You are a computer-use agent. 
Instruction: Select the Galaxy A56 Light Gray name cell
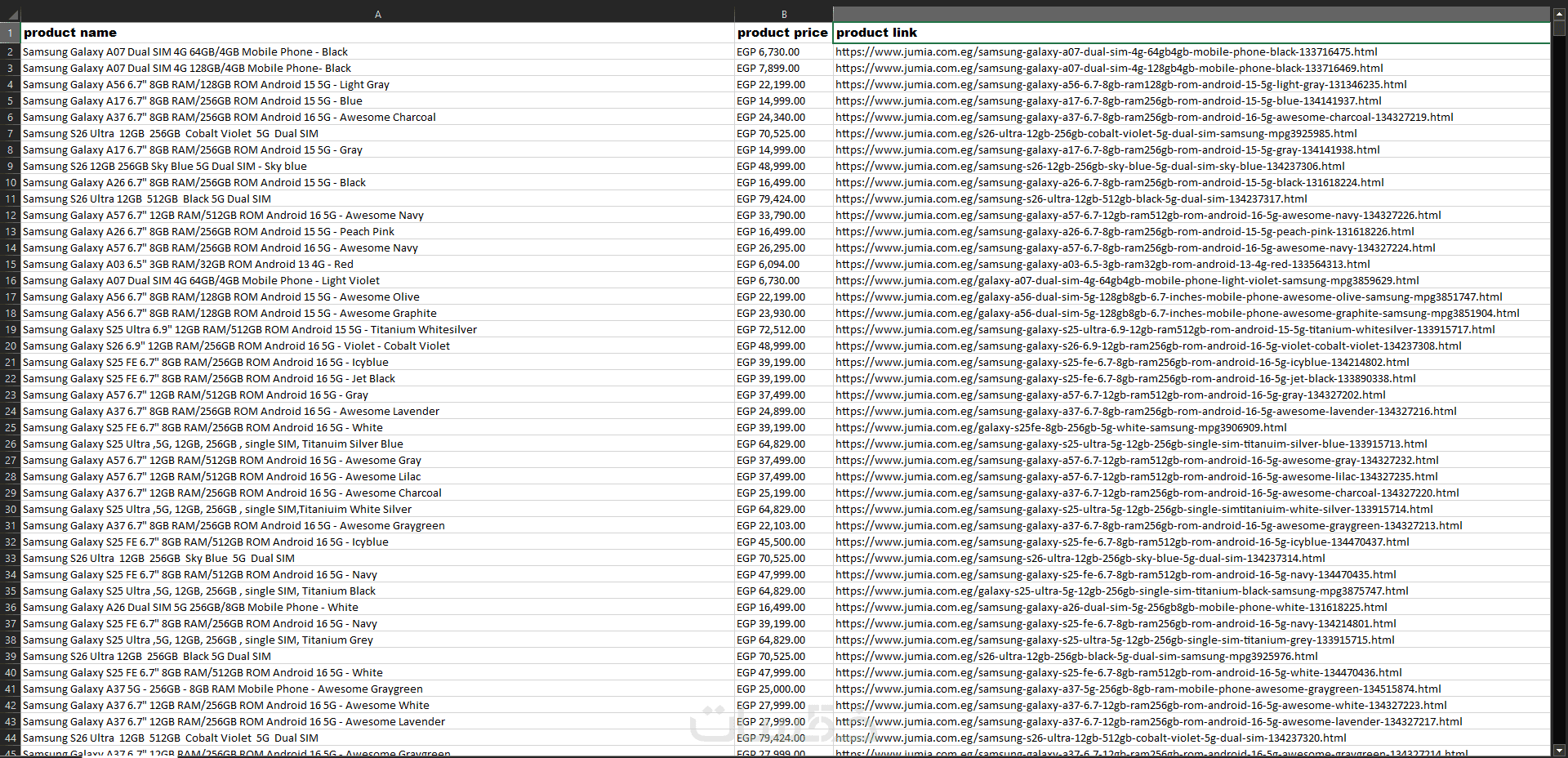pyautogui.click(x=377, y=84)
